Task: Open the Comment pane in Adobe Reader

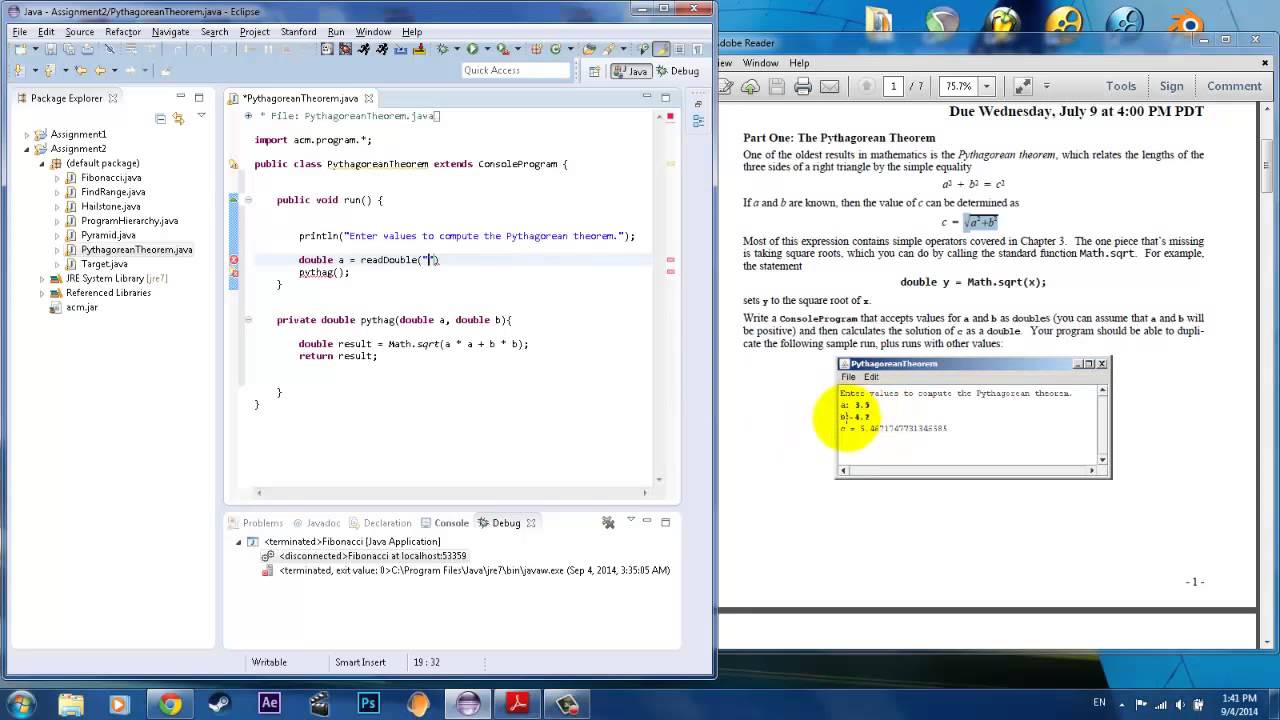Action: pyautogui.click(x=1234, y=86)
